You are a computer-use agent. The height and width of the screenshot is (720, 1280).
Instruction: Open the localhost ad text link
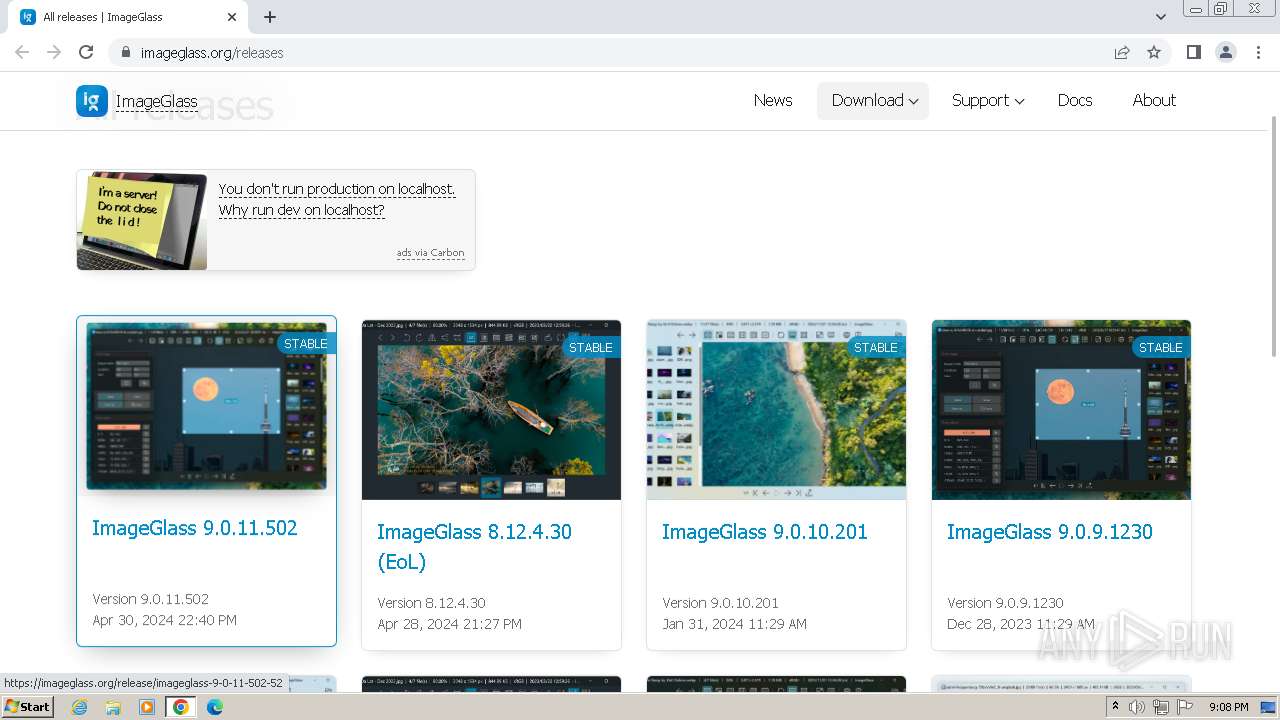coord(337,199)
